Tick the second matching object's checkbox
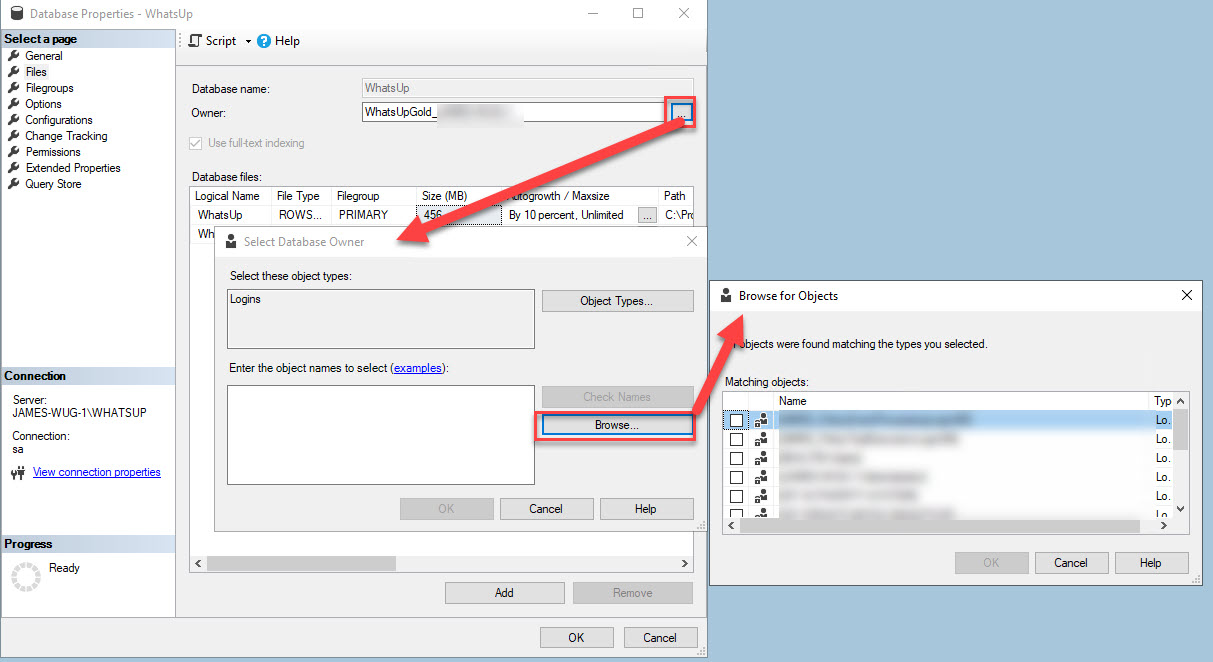1213x662 pixels. (x=736, y=440)
